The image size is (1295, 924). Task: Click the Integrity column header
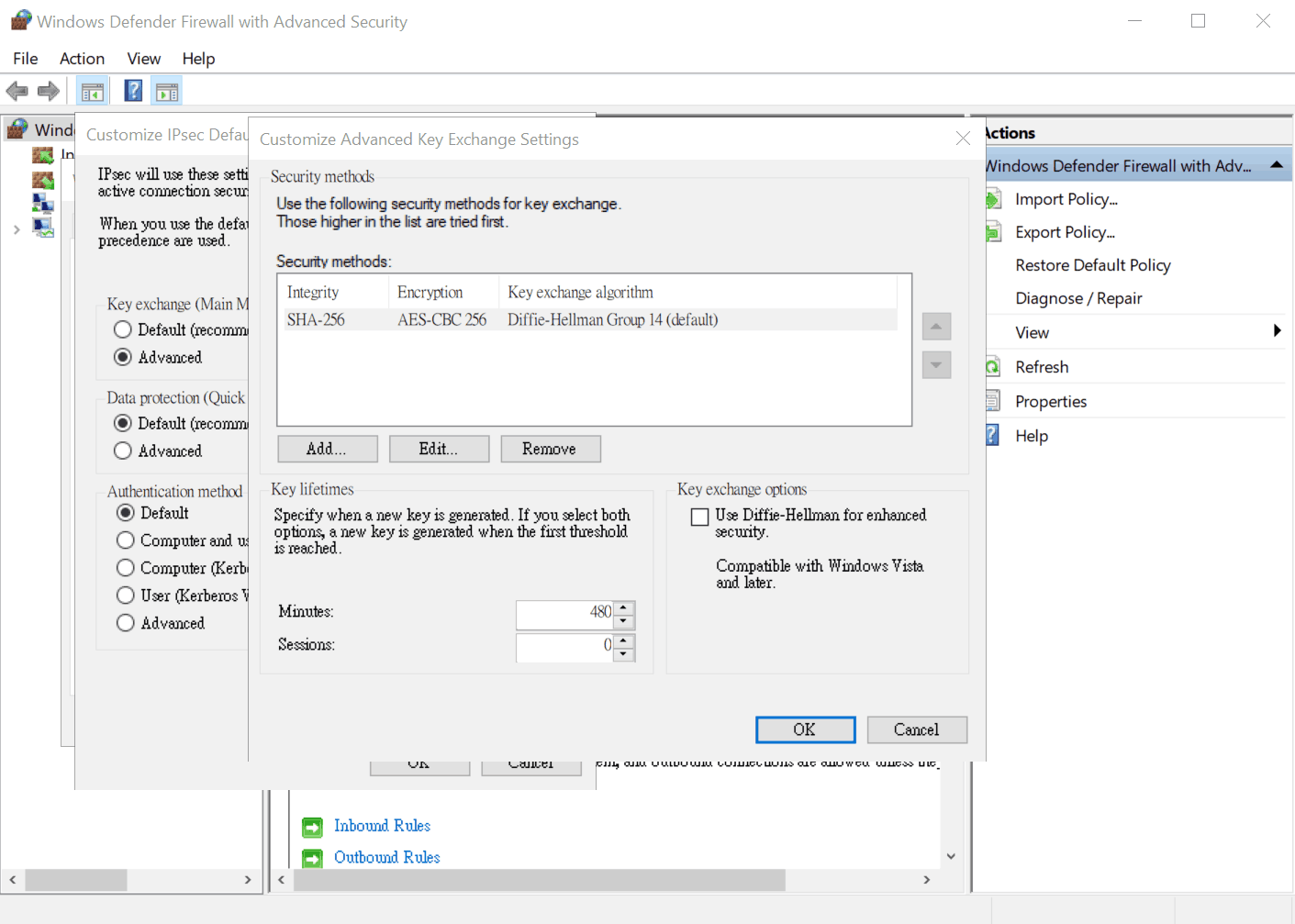(332, 292)
